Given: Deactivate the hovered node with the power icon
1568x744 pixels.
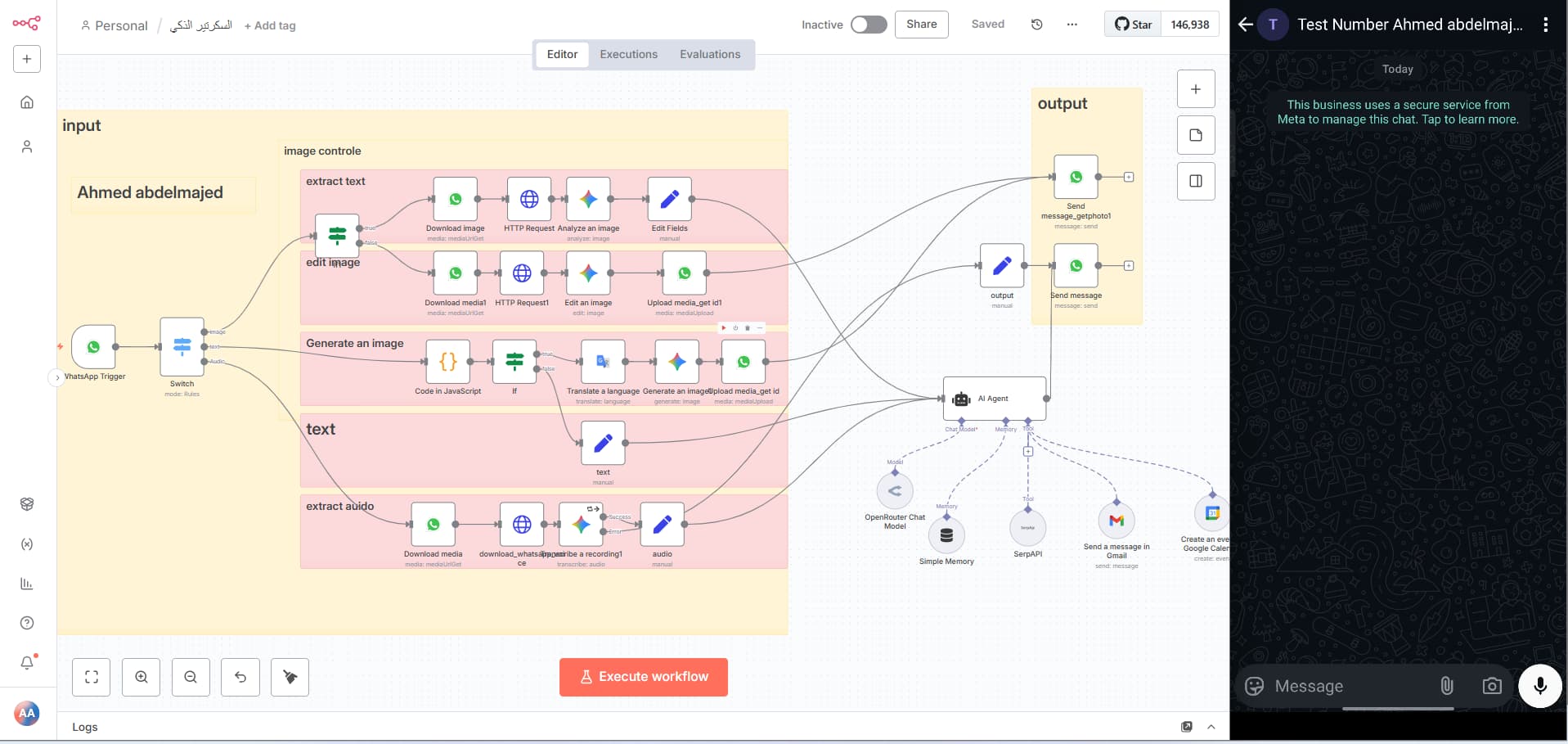Looking at the screenshot, I should click(x=735, y=328).
